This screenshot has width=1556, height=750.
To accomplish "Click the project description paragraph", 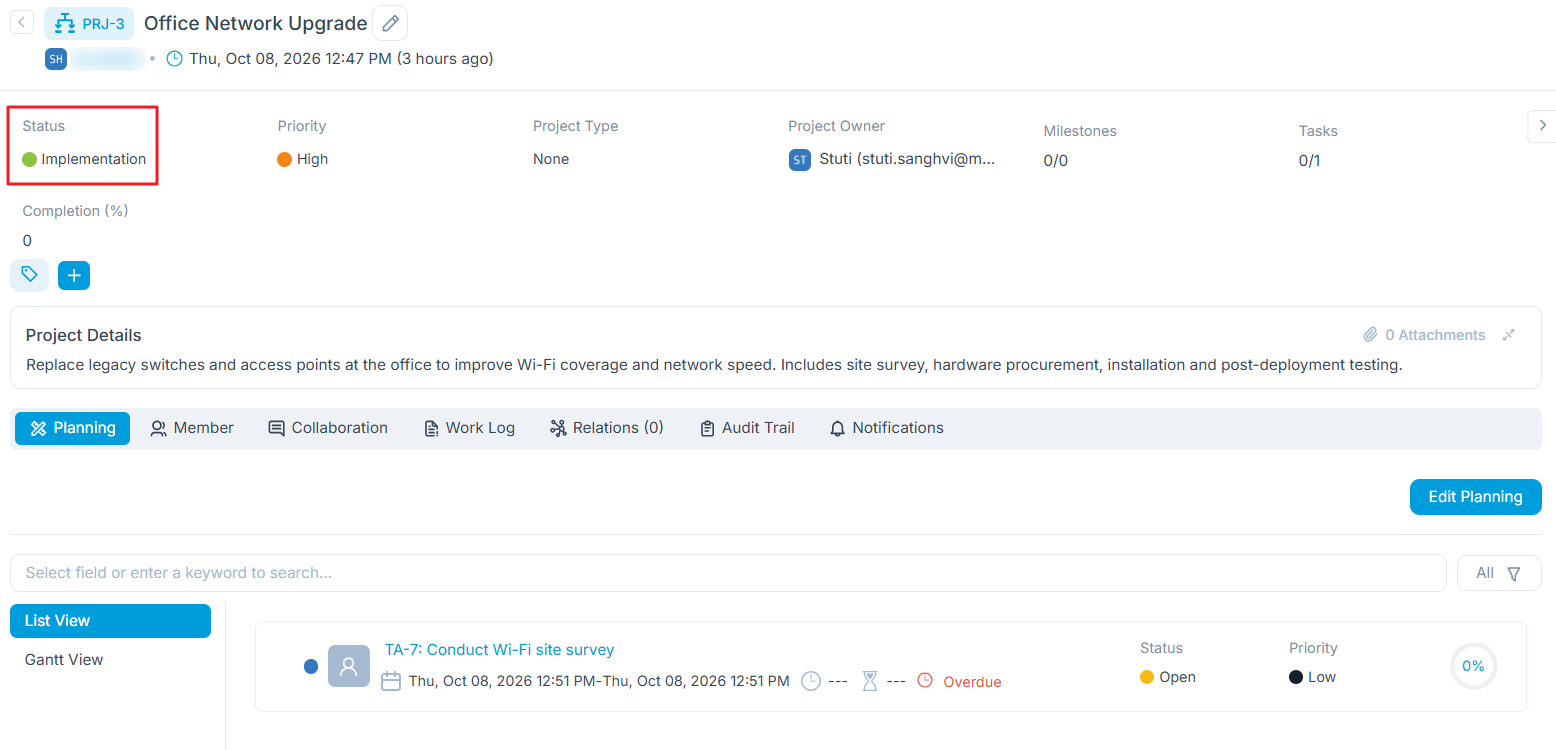I will click(714, 365).
